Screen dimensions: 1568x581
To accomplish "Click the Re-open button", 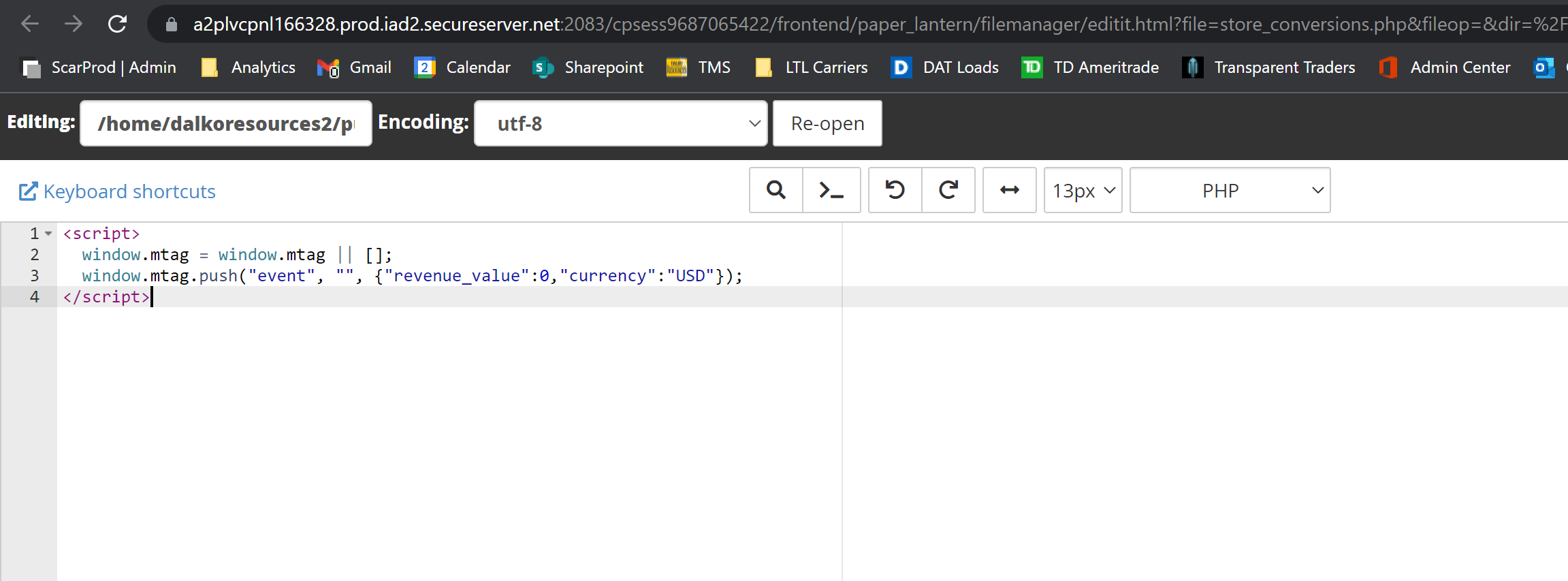I will point(827,123).
